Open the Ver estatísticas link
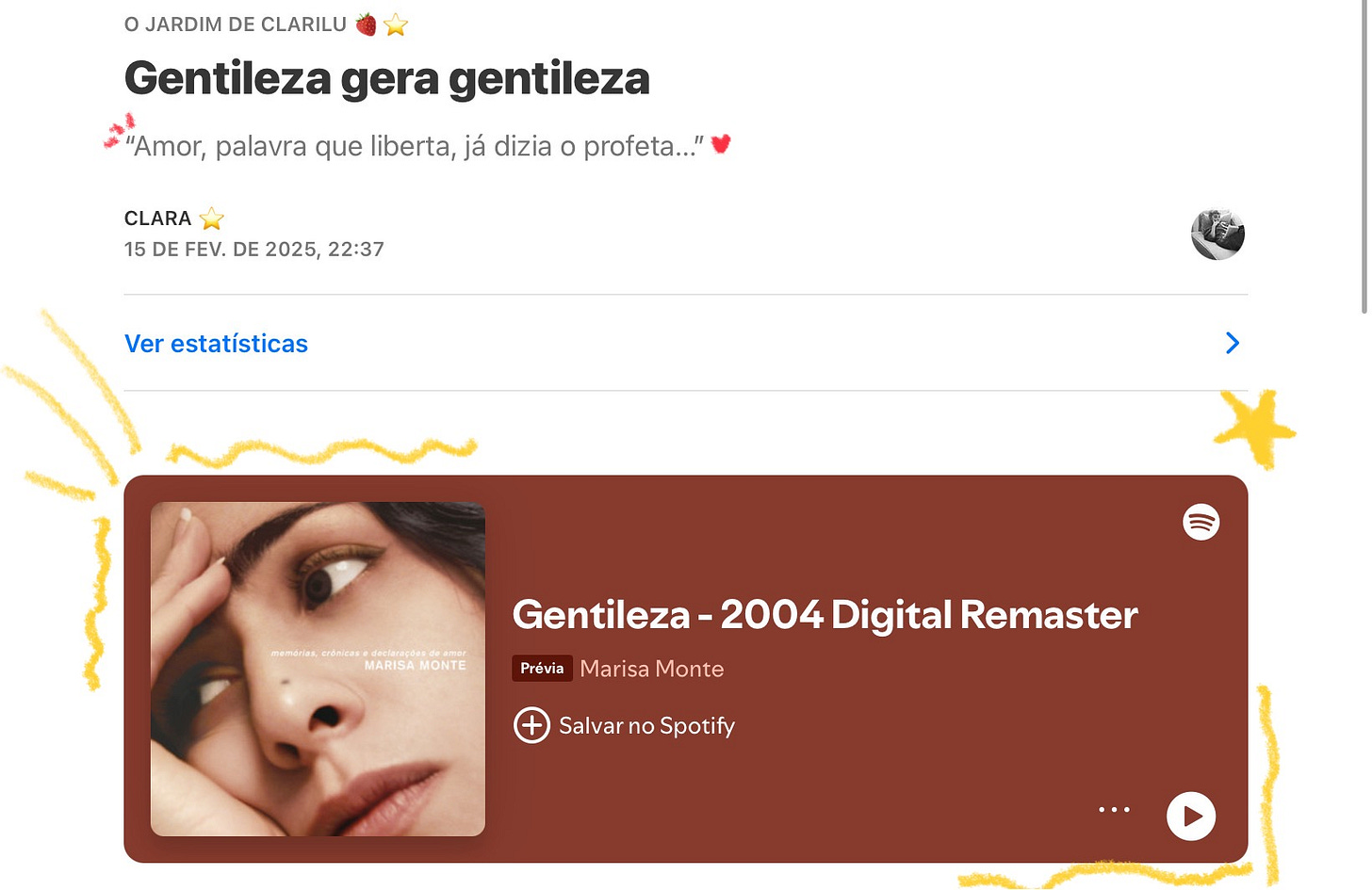1372x890 pixels. click(216, 344)
